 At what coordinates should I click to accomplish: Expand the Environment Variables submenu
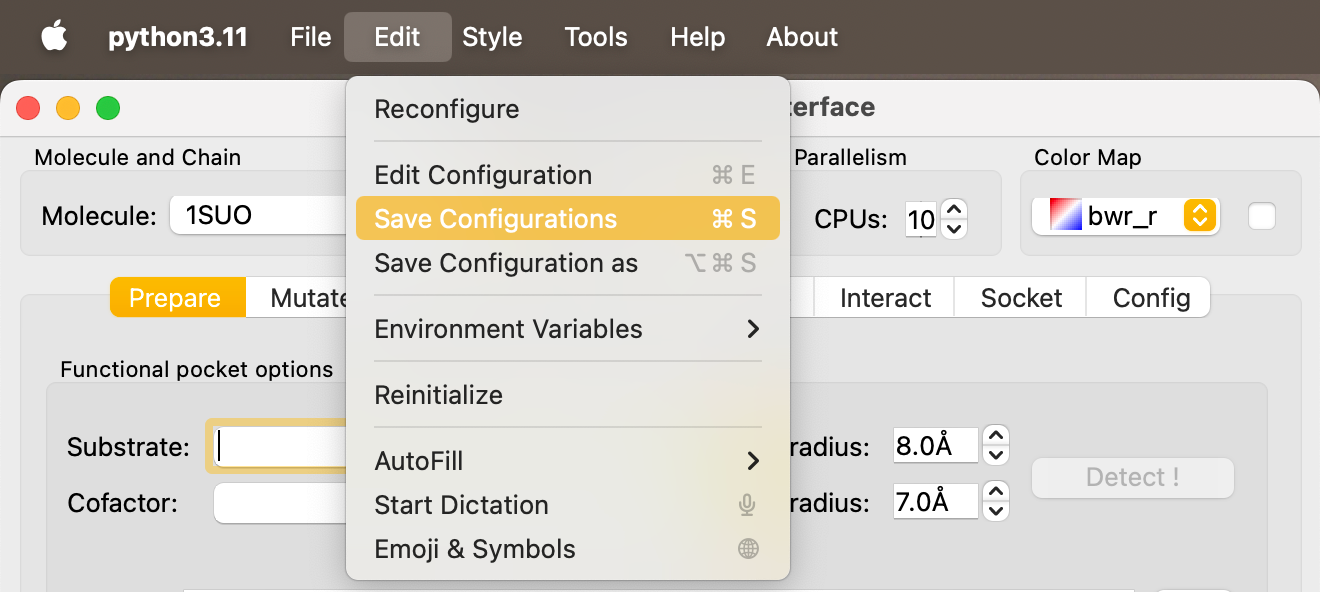coord(567,329)
